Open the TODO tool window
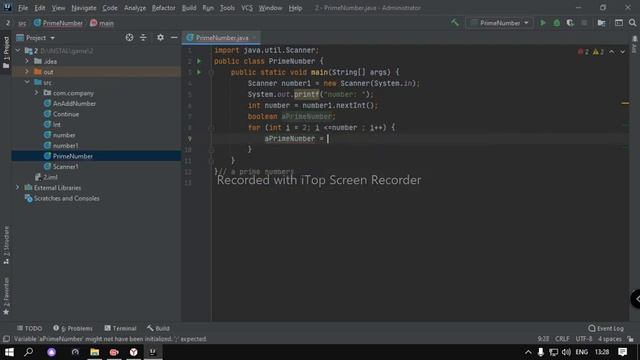640x360 pixels. 29,329
